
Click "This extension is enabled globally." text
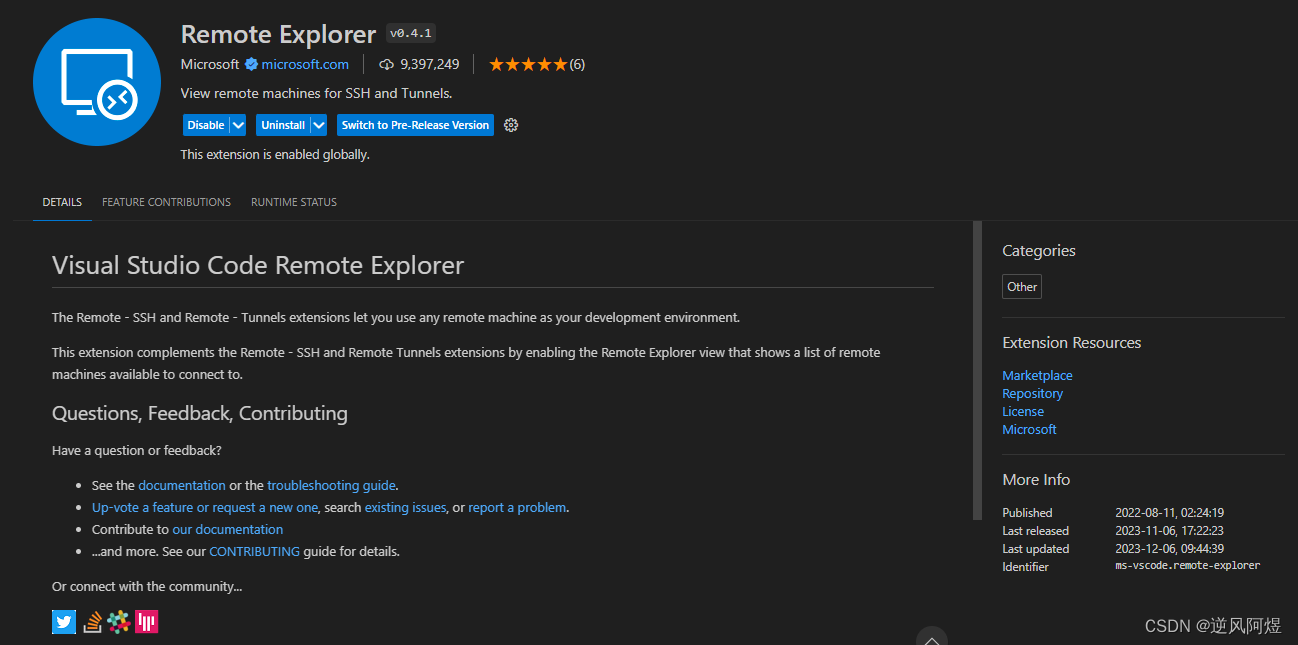pyautogui.click(x=275, y=154)
